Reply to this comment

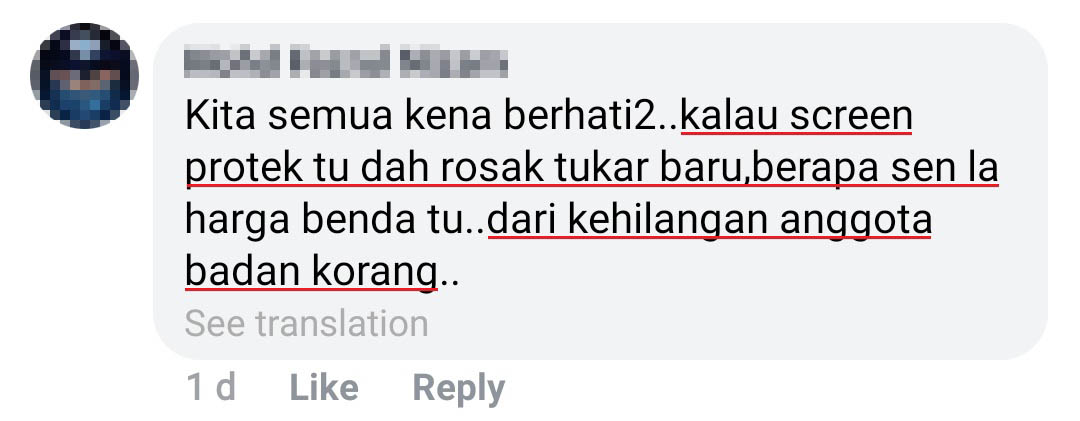click(459, 389)
